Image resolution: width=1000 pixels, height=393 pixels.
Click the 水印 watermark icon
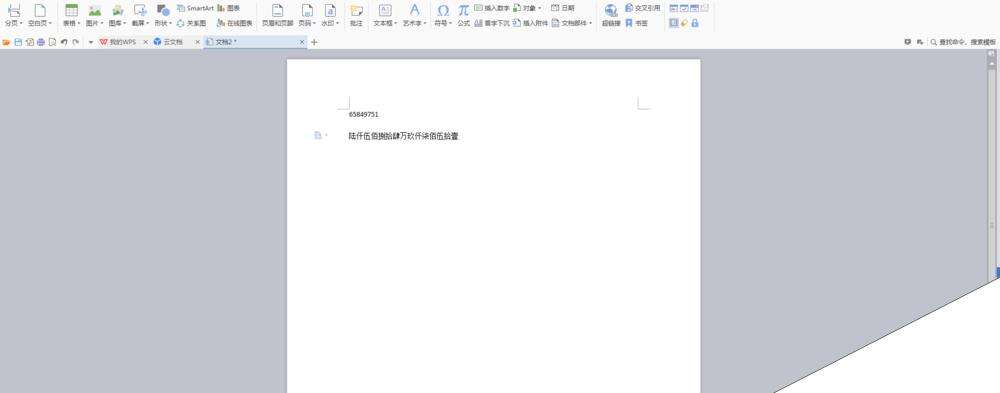point(330,10)
